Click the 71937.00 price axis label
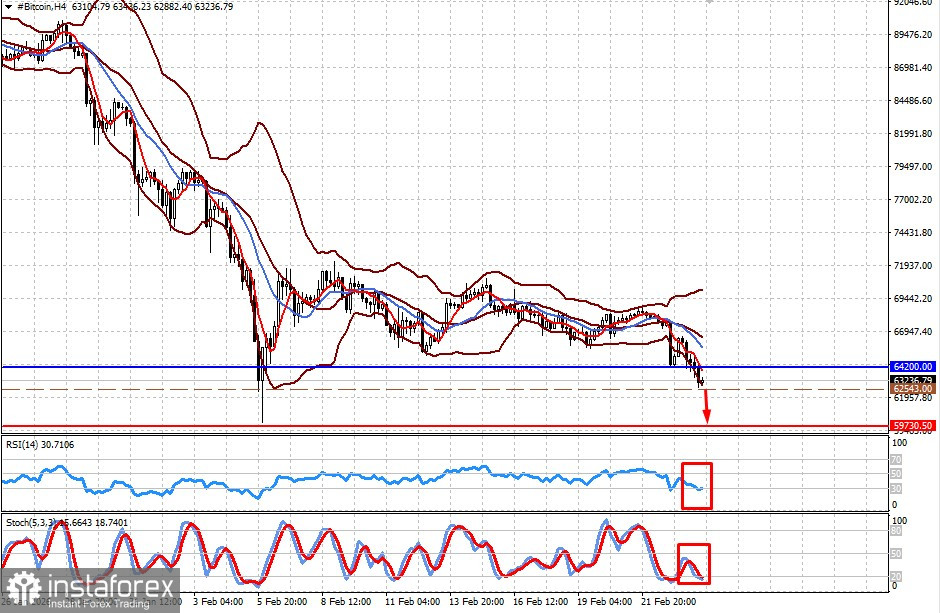940x613 pixels. 912,265
